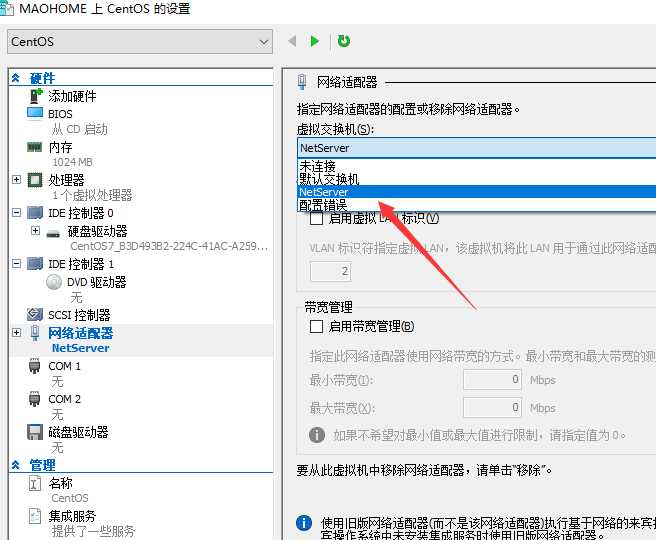This screenshot has height=540, width=656.
Task: Click 从 CD 启动 under BIOS
Action: coord(79,129)
